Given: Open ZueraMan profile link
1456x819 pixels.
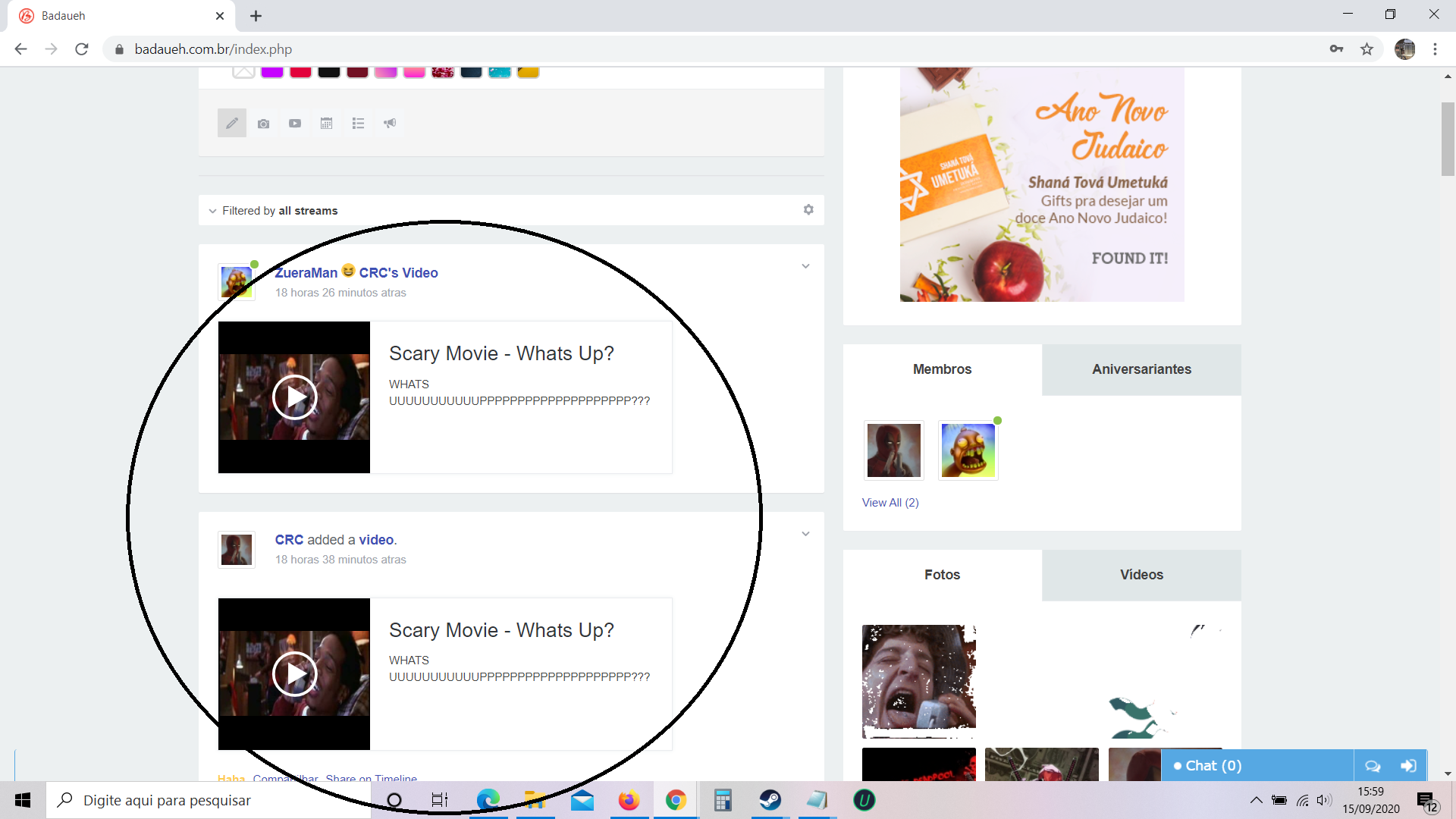Looking at the screenshot, I should pos(306,273).
